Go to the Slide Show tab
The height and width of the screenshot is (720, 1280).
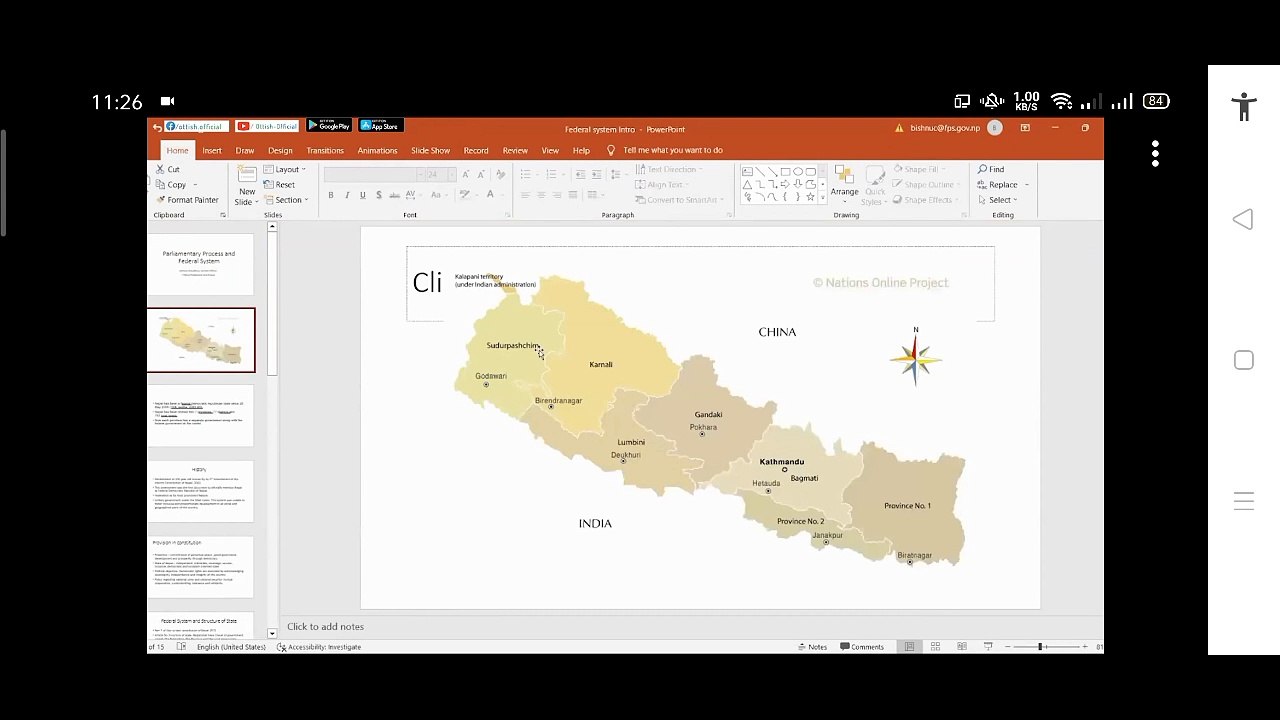pos(430,150)
